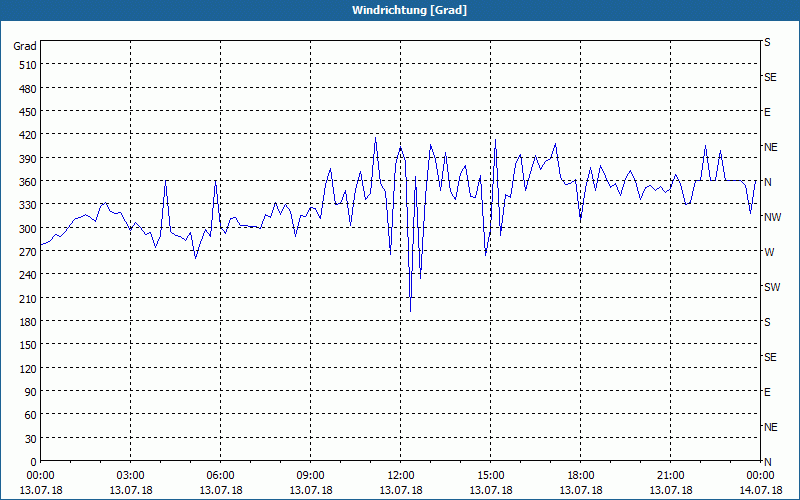Viewport: 800px width, 500px height.
Task: Select the 300 degree axis value
Action: click(28, 229)
